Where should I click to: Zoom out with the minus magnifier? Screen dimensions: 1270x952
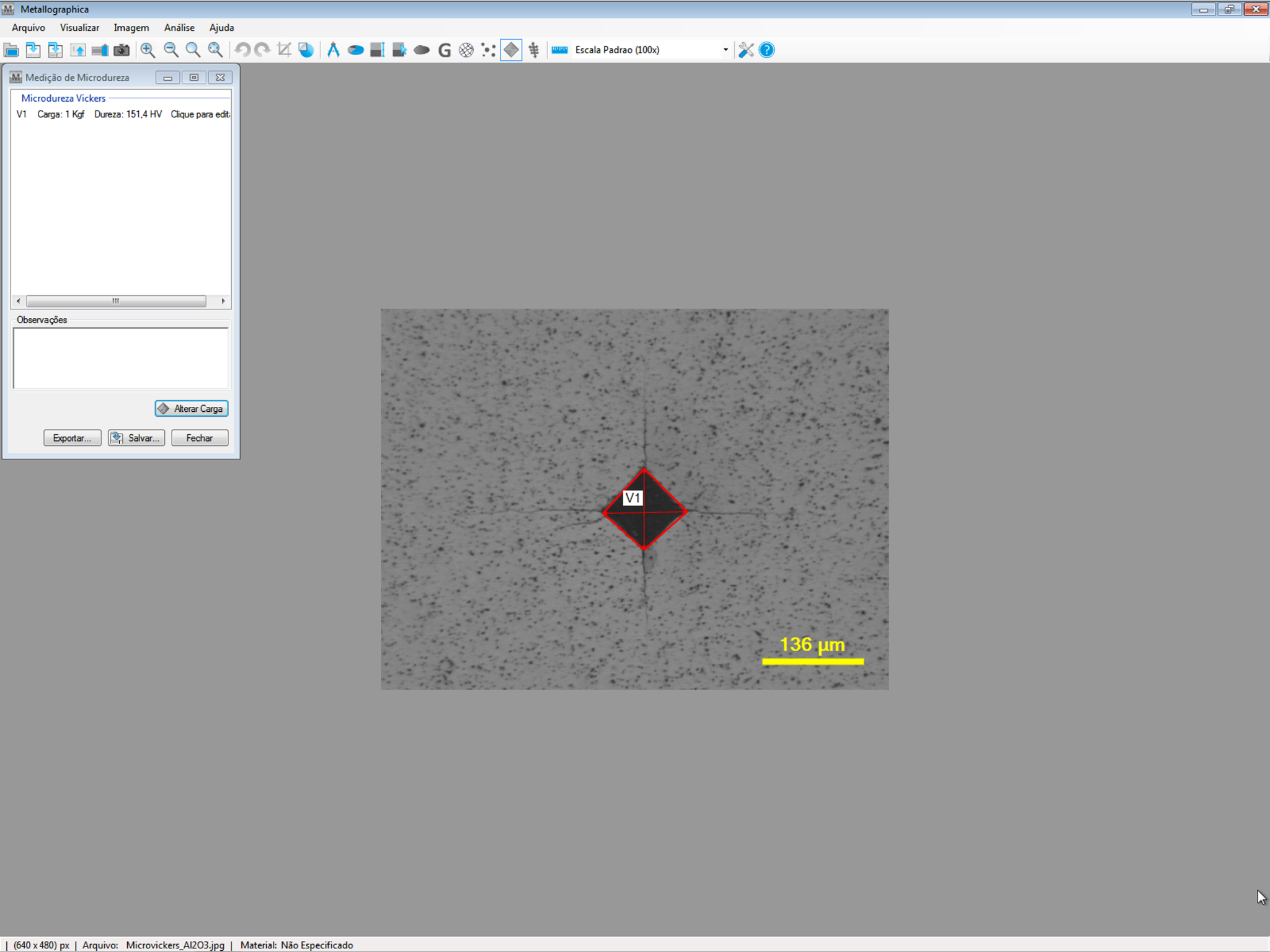pos(171,50)
